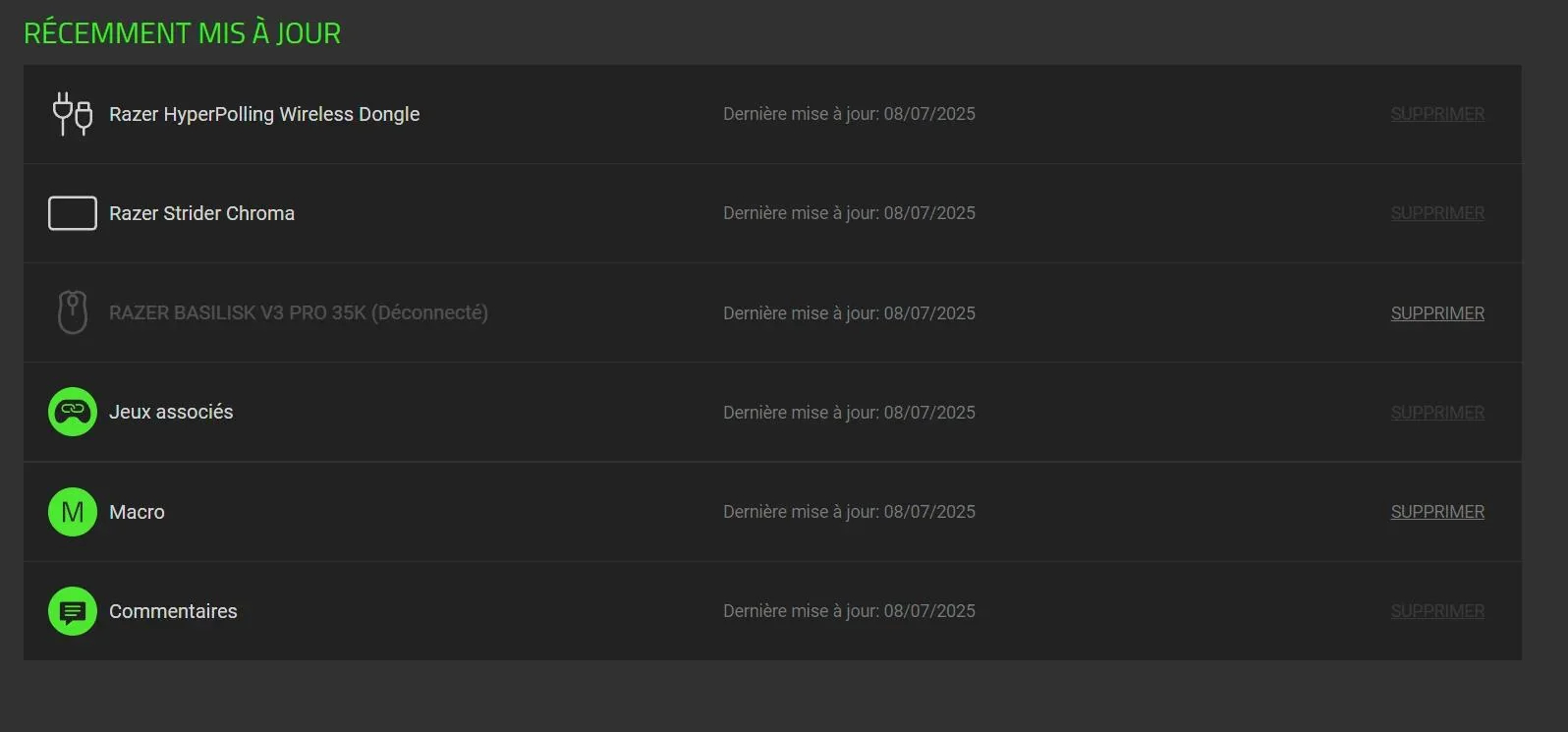The image size is (1568, 732).
Task: Select the Macro label text
Action: [x=137, y=512]
